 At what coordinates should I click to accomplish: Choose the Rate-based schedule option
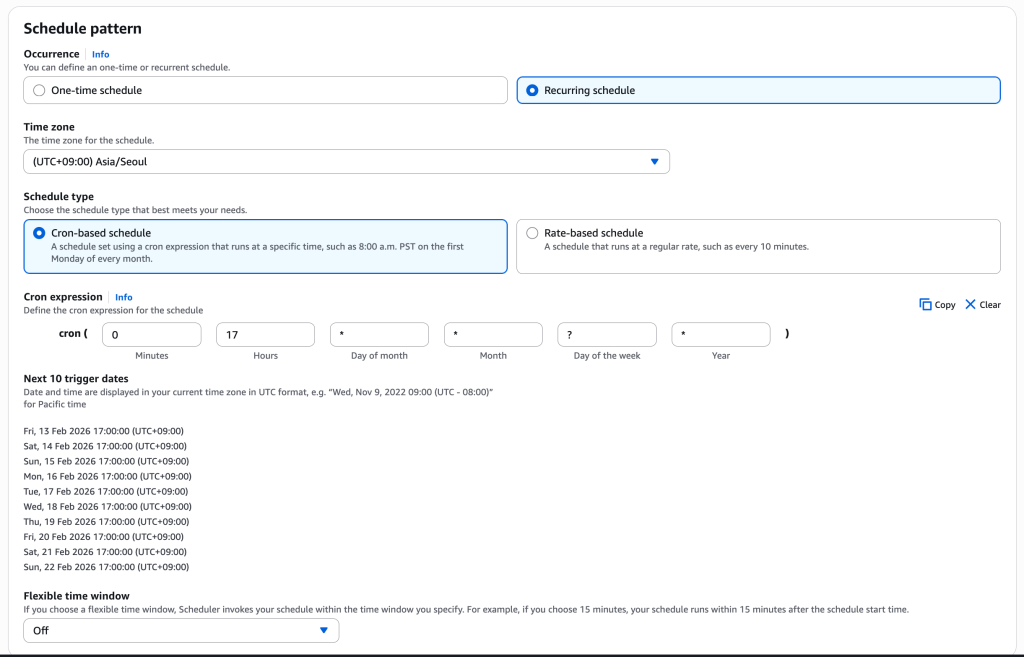[532, 233]
